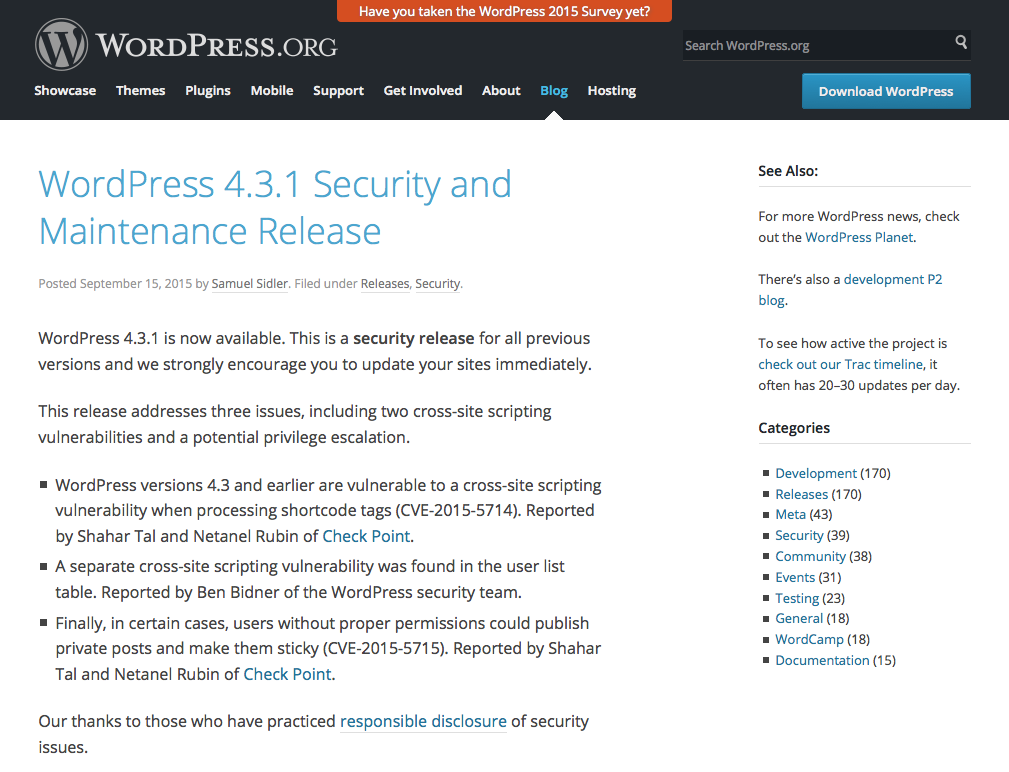Open the Releases tag under the post title
This screenshot has width=1009, height=772.
385,284
